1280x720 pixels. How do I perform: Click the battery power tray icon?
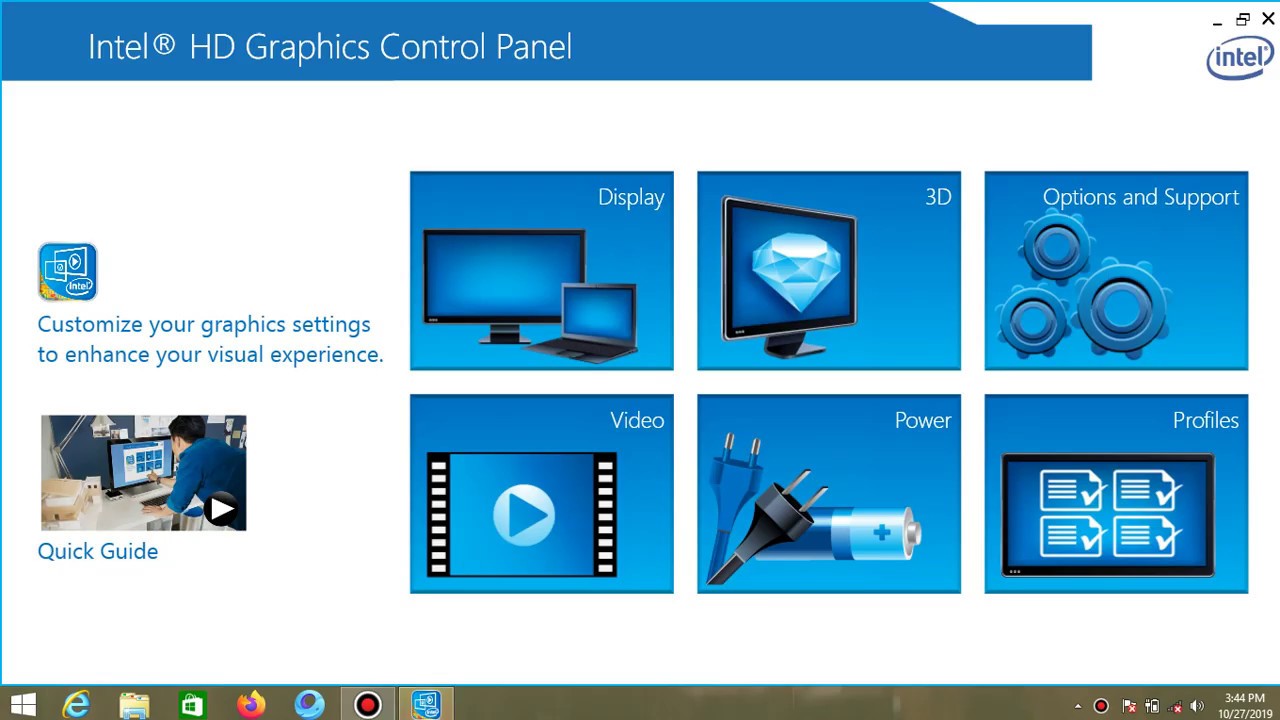1152,706
